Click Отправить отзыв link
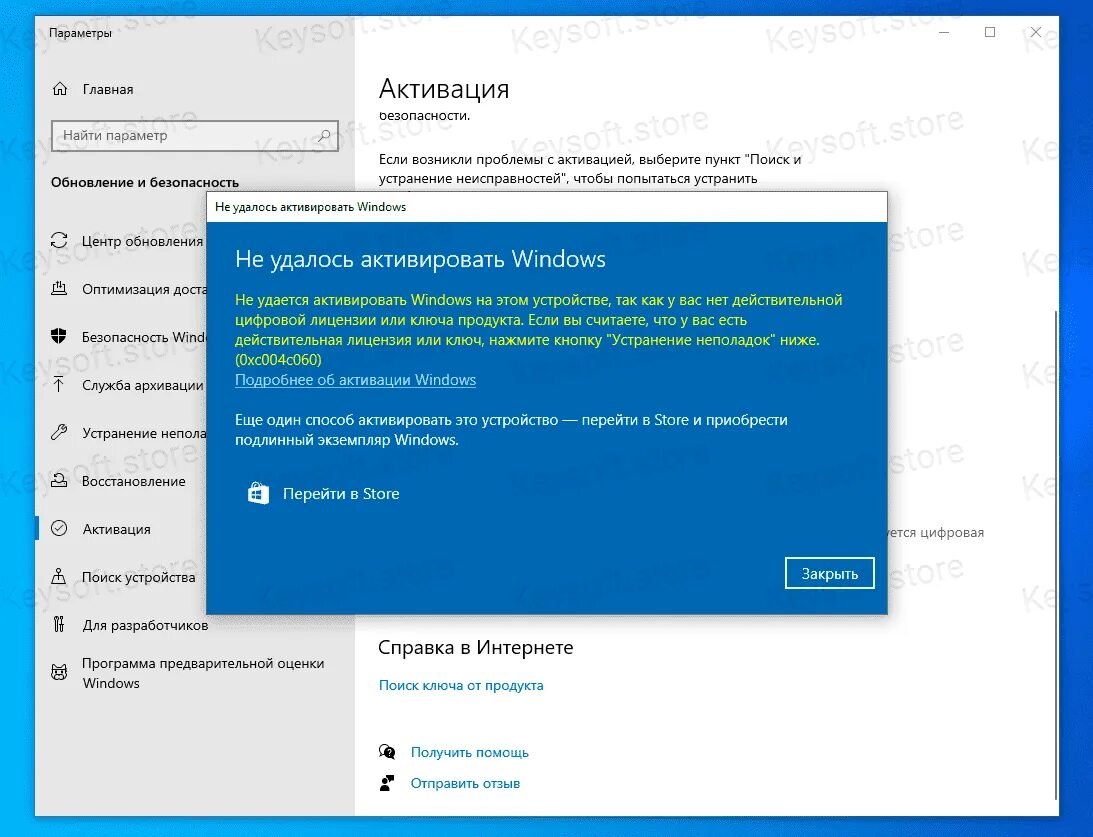This screenshot has height=837, width=1093. 465,783
